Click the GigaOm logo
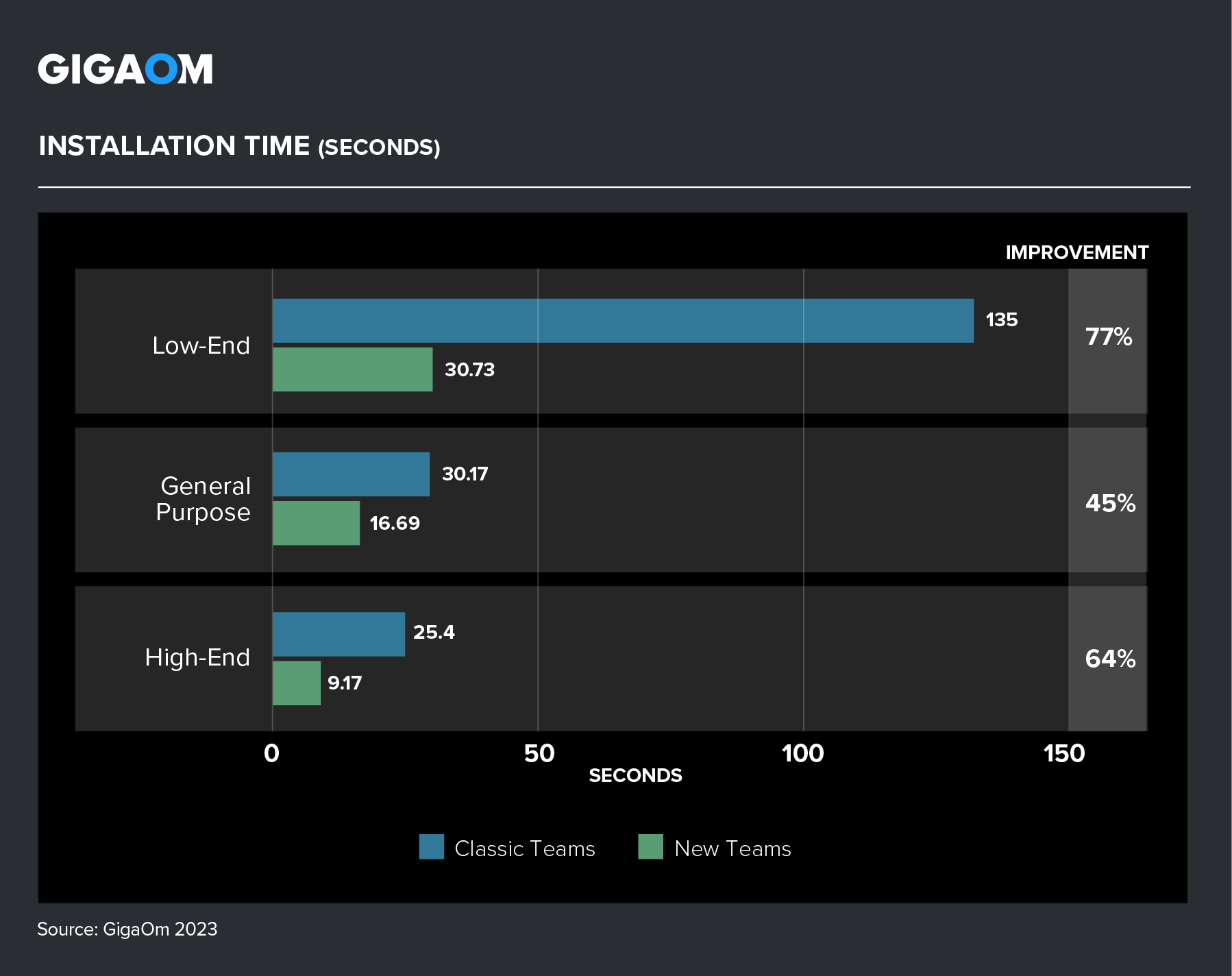1232x976 pixels. point(125,69)
